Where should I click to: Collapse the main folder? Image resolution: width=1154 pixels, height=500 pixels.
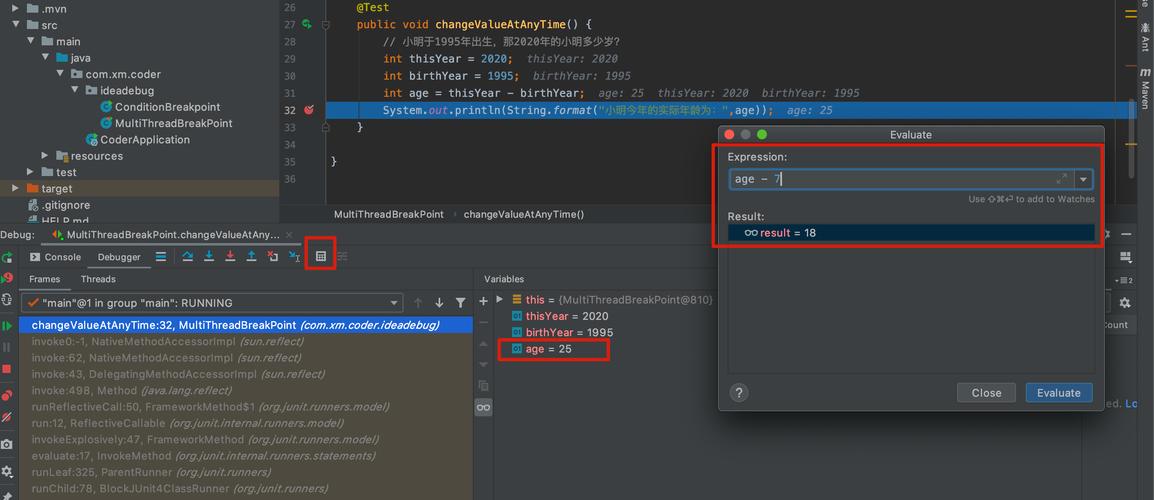[31, 41]
